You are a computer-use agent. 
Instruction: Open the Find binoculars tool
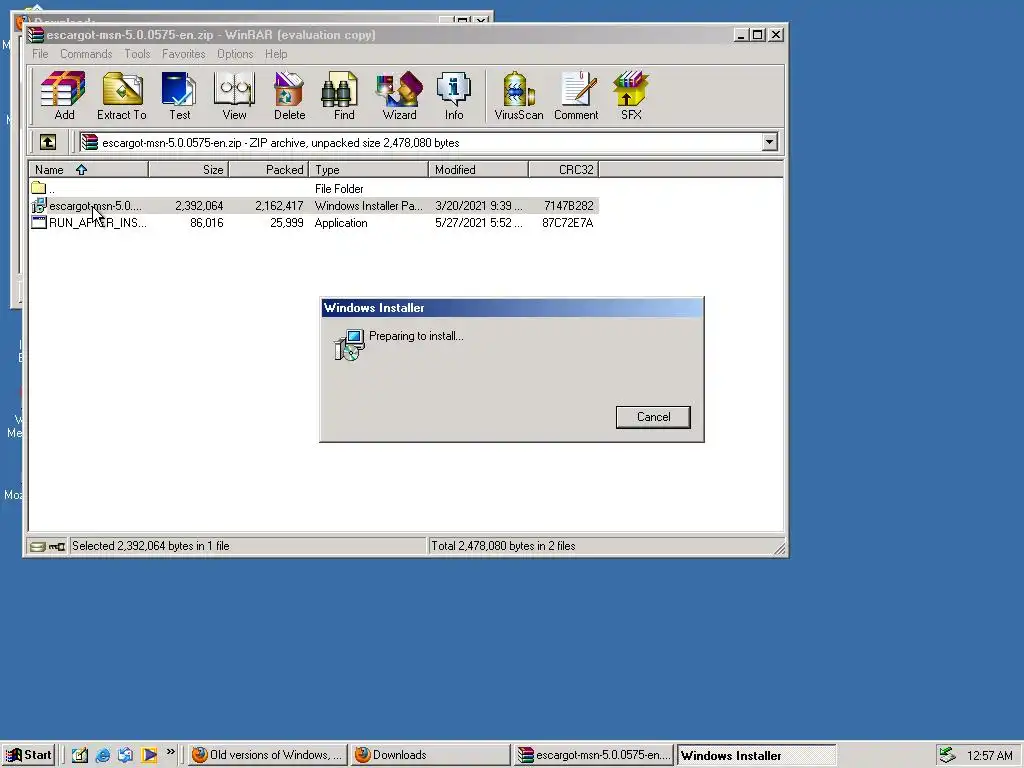(344, 95)
